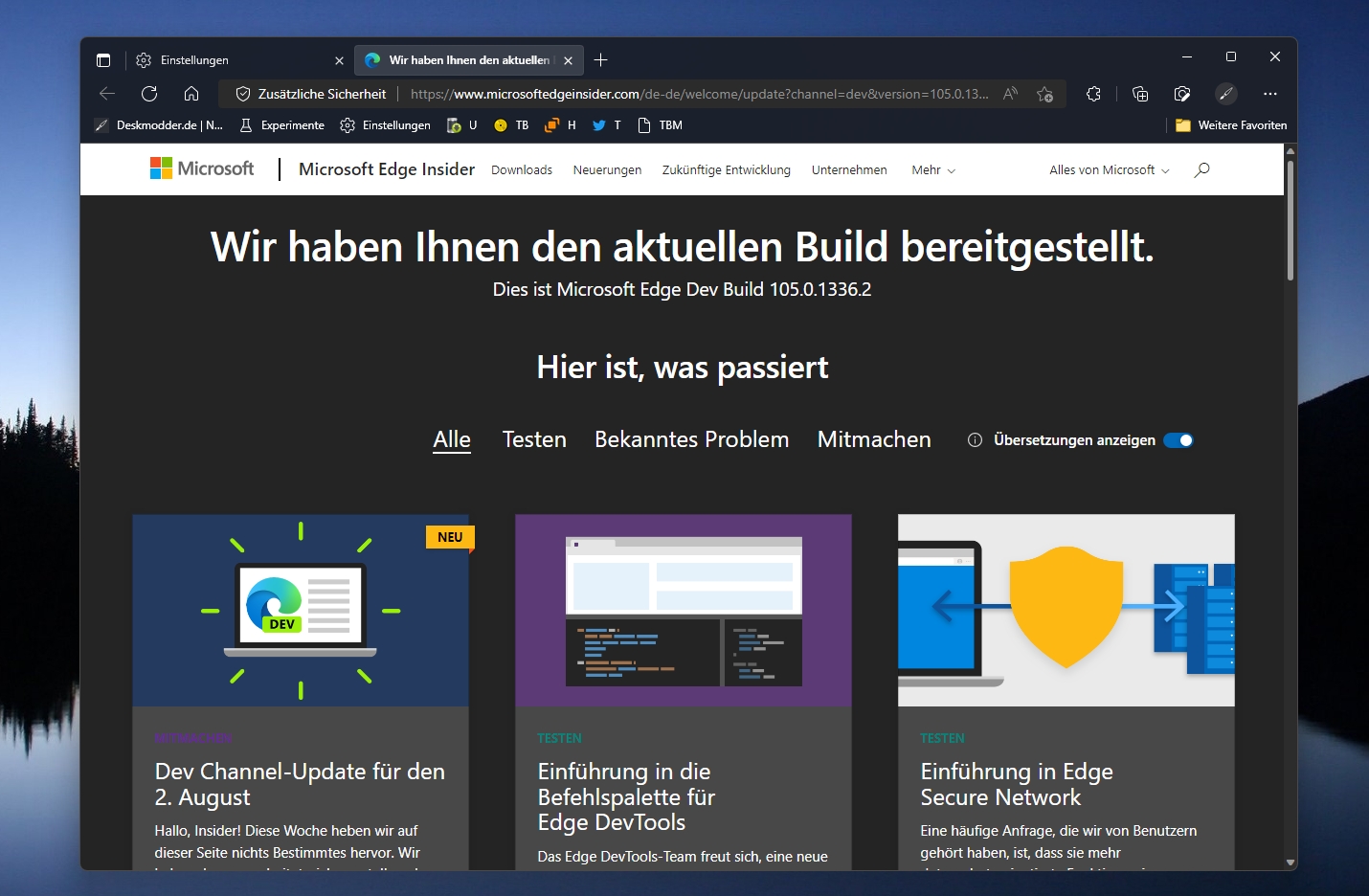Open the H favorite bookmark
Screen dimensions: 1369x896
pos(560,125)
